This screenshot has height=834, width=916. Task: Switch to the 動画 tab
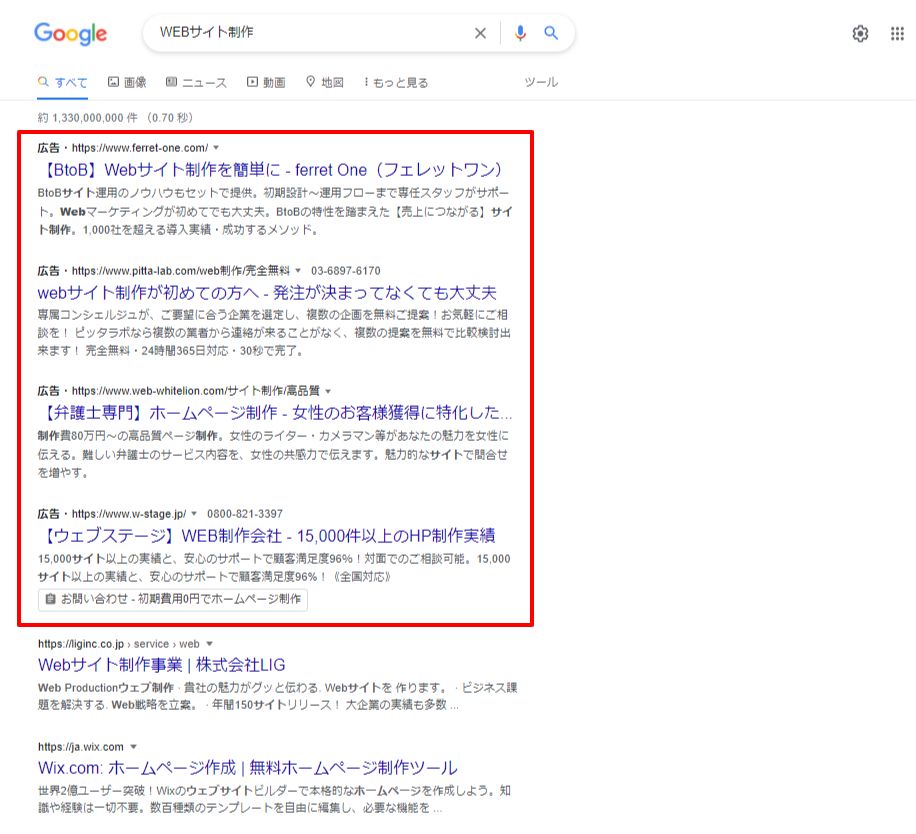point(266,82)
